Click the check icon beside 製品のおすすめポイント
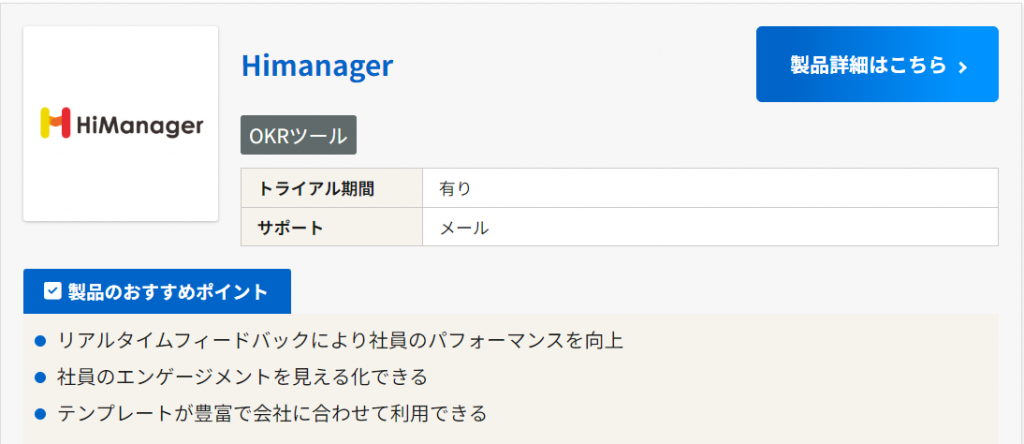Screen dimensions: 1024x444 [53, 292]
